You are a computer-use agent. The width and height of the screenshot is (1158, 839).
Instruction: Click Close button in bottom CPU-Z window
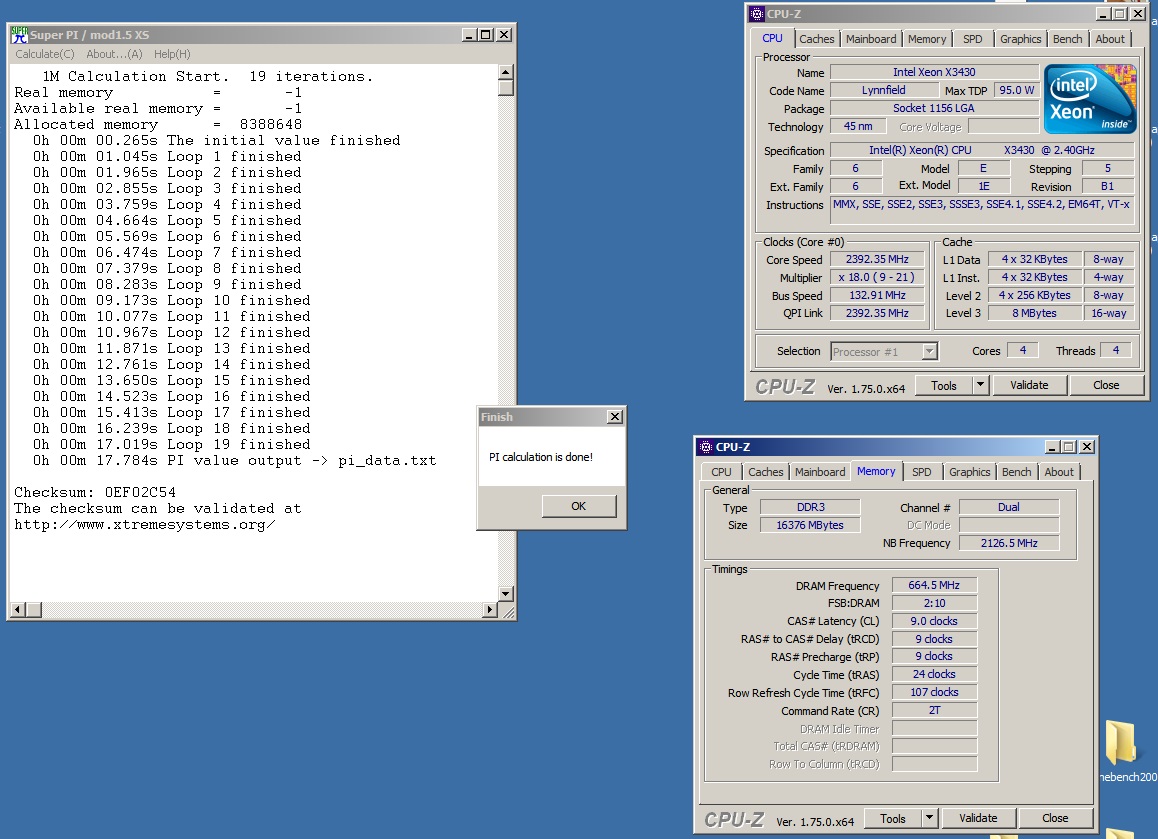tap(1055, 818)
